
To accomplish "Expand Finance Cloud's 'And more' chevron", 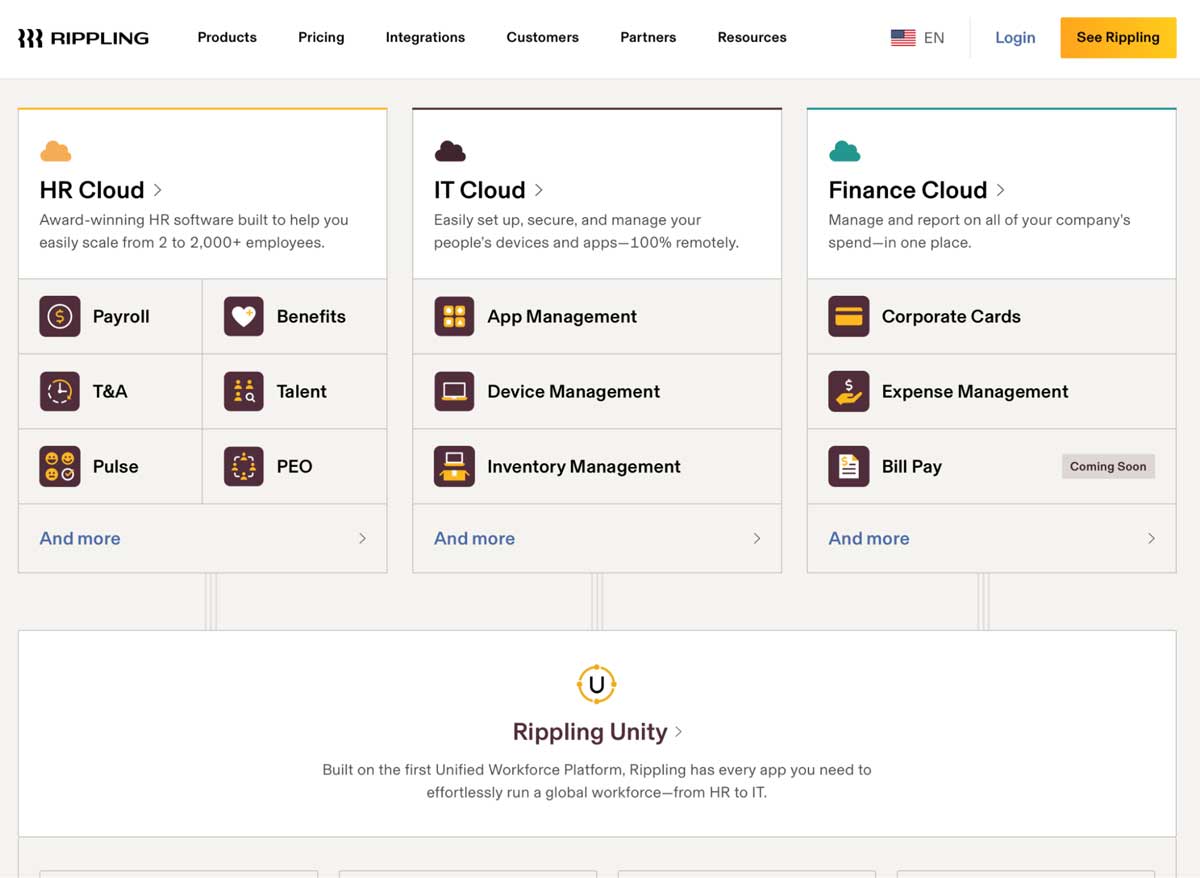I will click(x=1151, y=538).
